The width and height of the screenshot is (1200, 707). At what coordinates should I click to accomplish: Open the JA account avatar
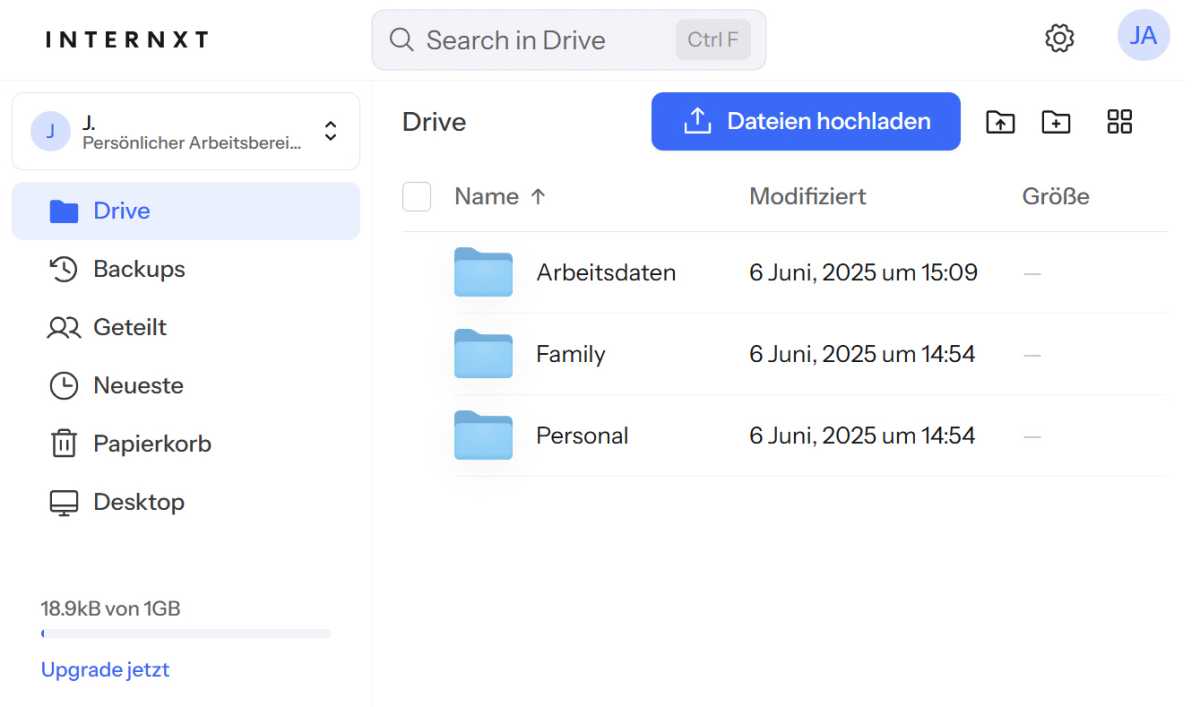(x=1143, y=36)
